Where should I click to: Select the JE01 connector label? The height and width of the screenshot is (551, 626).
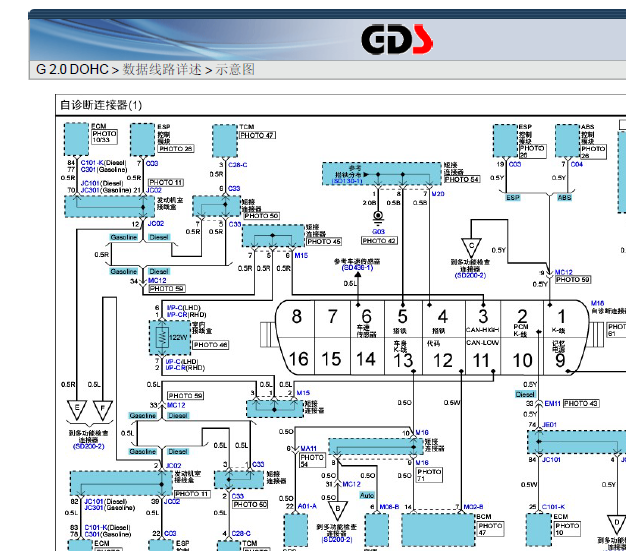(549, 425)
